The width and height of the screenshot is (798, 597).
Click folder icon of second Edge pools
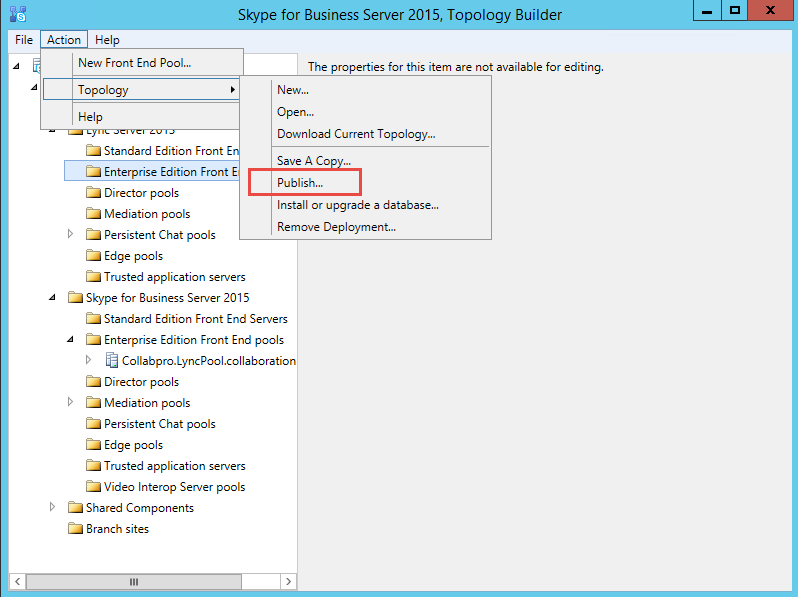93,444
